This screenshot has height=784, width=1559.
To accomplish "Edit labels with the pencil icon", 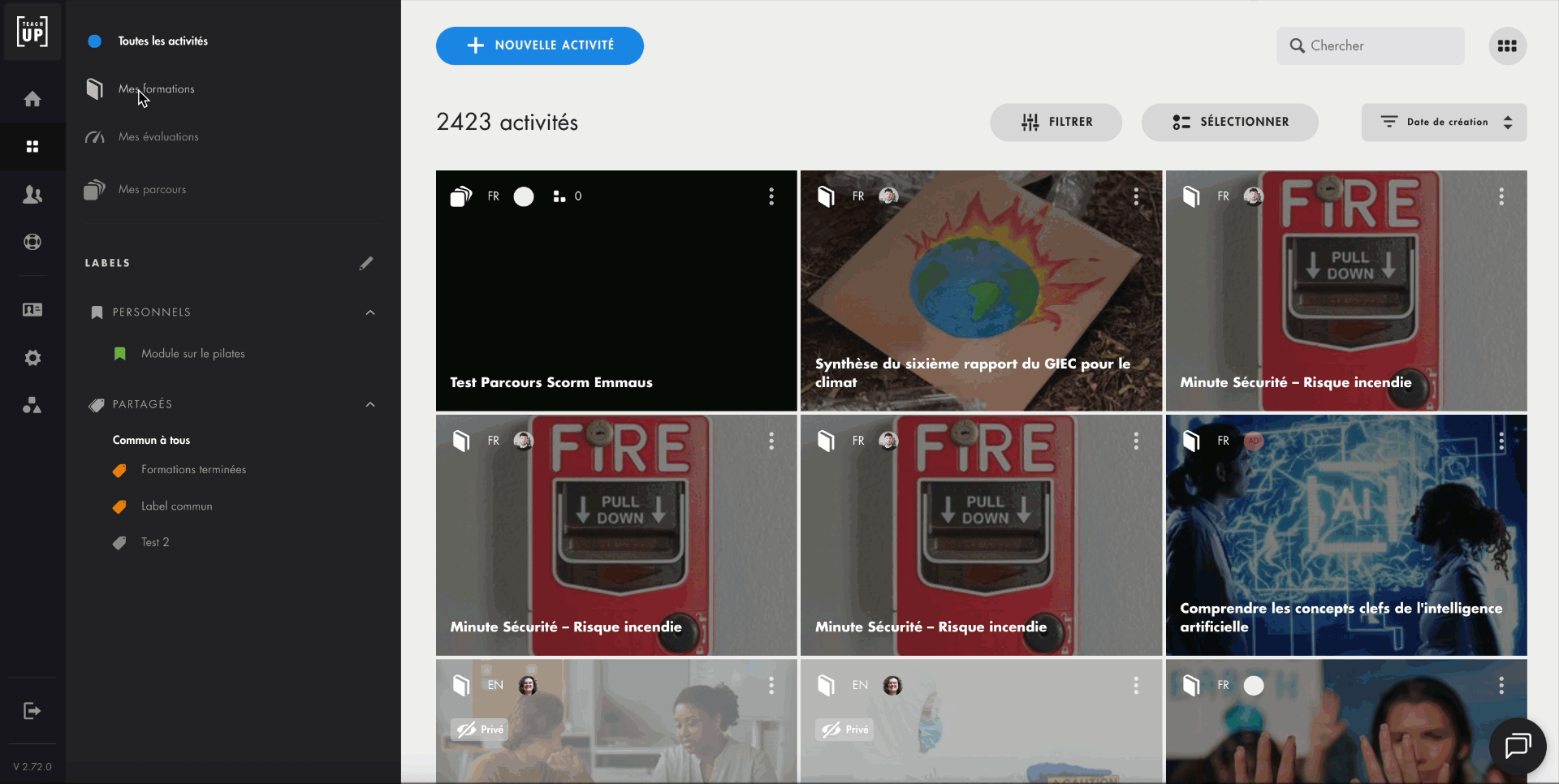I will pyautogui.click(x=366, y=263).
